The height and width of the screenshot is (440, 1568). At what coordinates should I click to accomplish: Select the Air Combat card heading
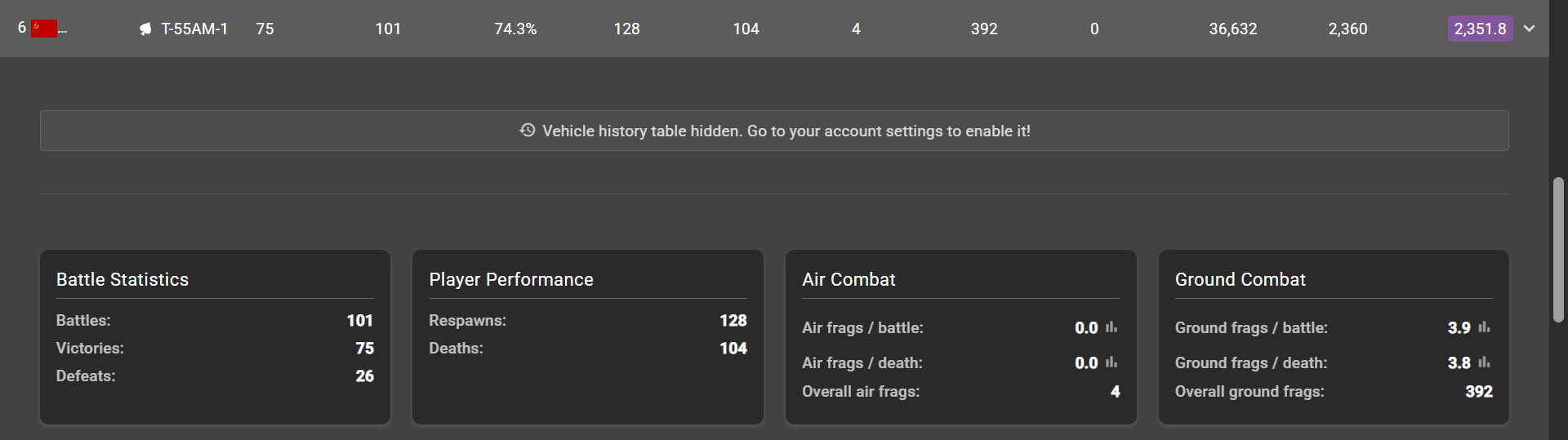849,279
